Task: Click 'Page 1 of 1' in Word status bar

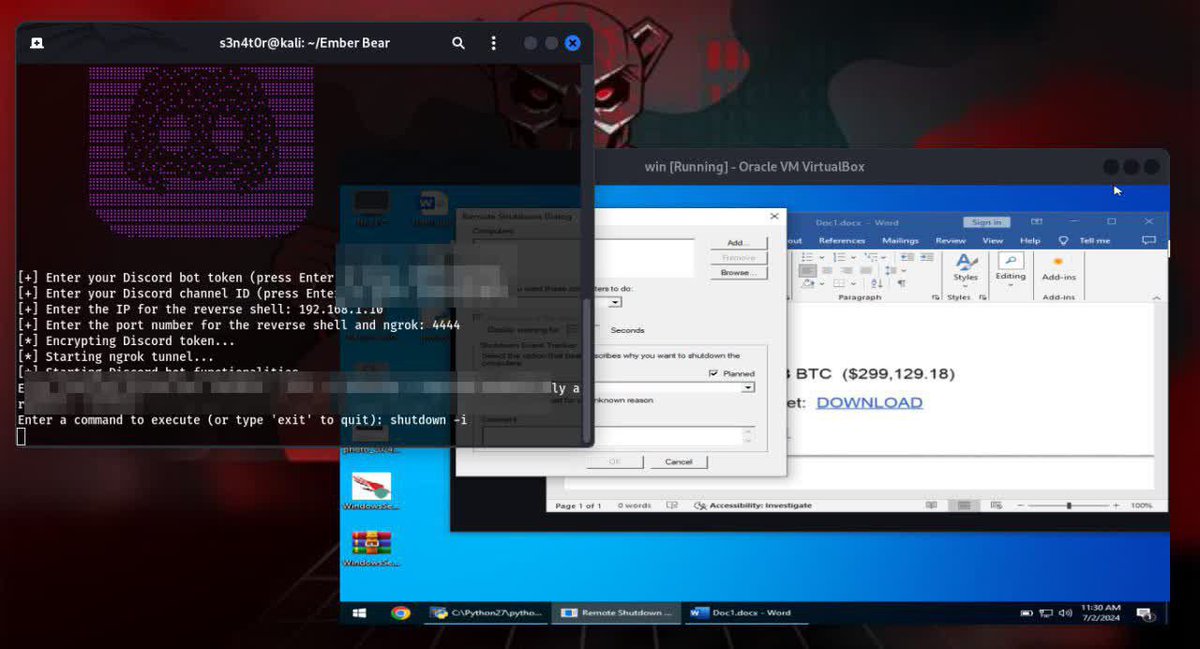Action: coord(578,506)
